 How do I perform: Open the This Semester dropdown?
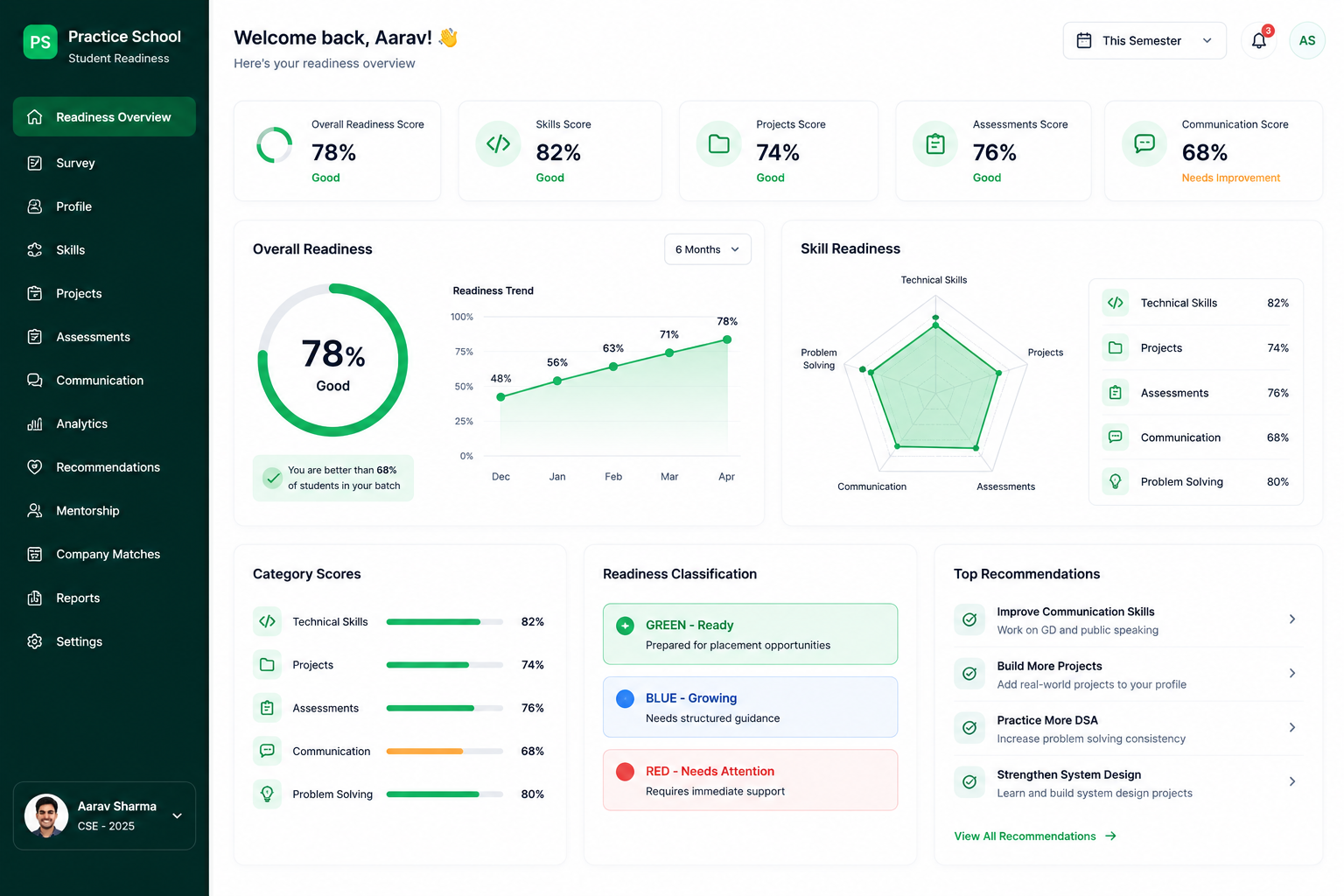pos(1144,40)
